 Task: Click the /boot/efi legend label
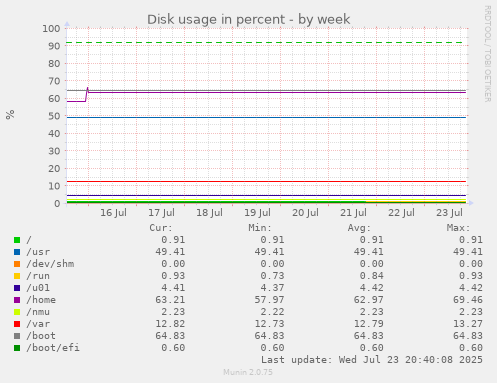click(53, 348)
